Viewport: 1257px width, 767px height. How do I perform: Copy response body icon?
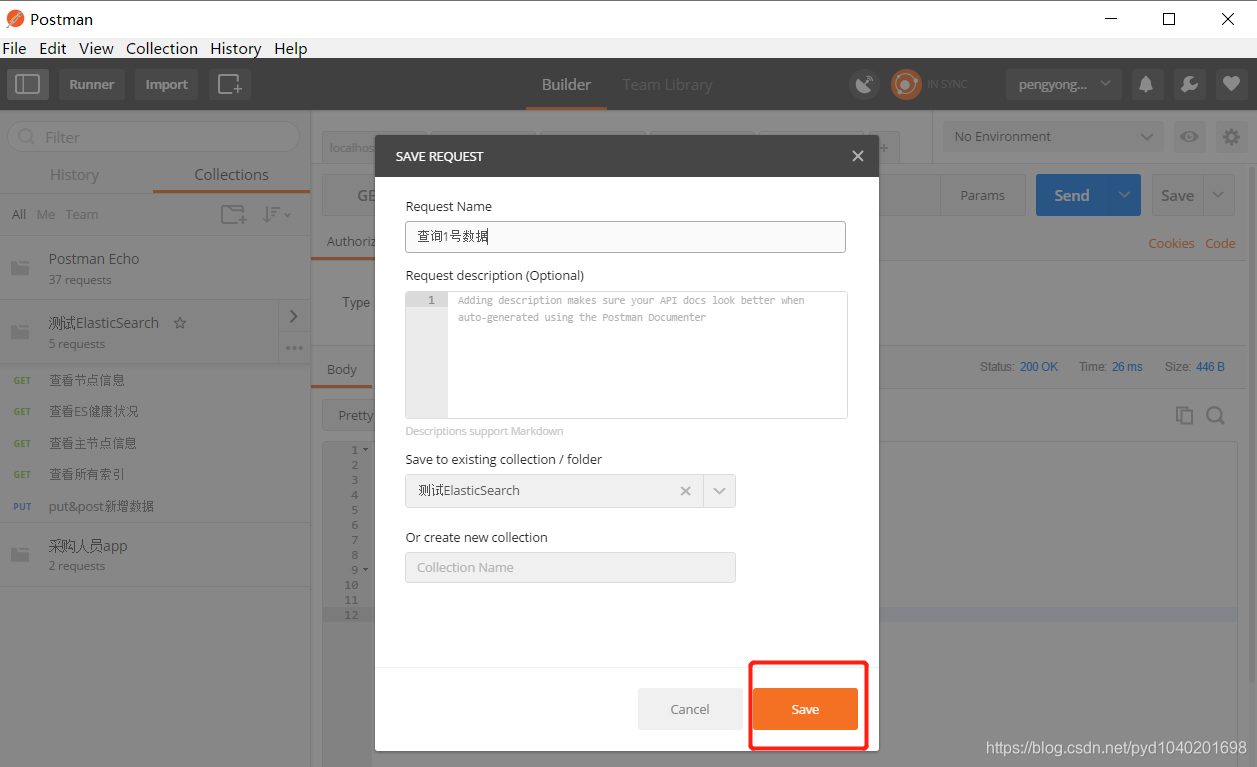click(x=1184, y=415)
